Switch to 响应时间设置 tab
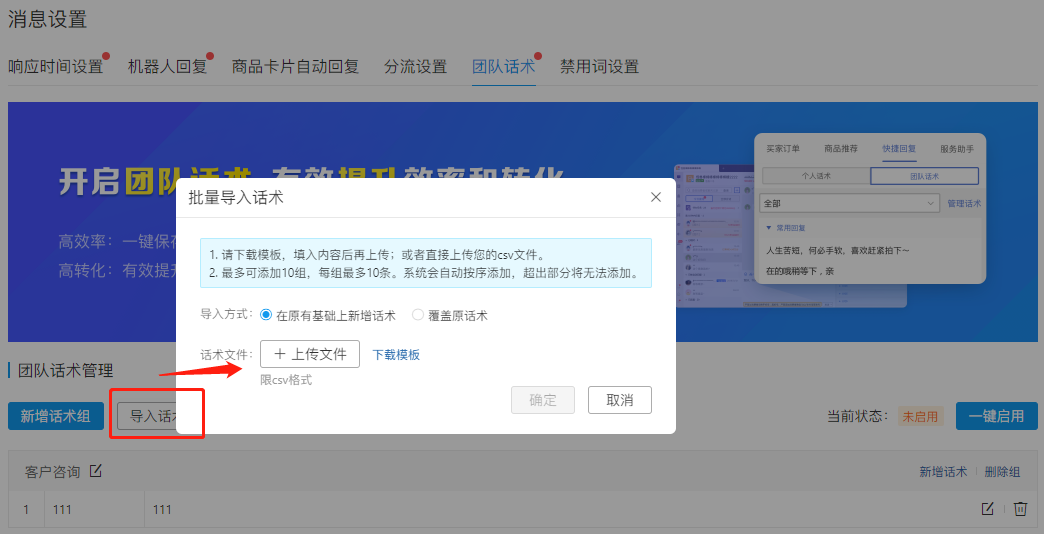The height and width of the screenshot is (534, 1044). click(55, 67)
